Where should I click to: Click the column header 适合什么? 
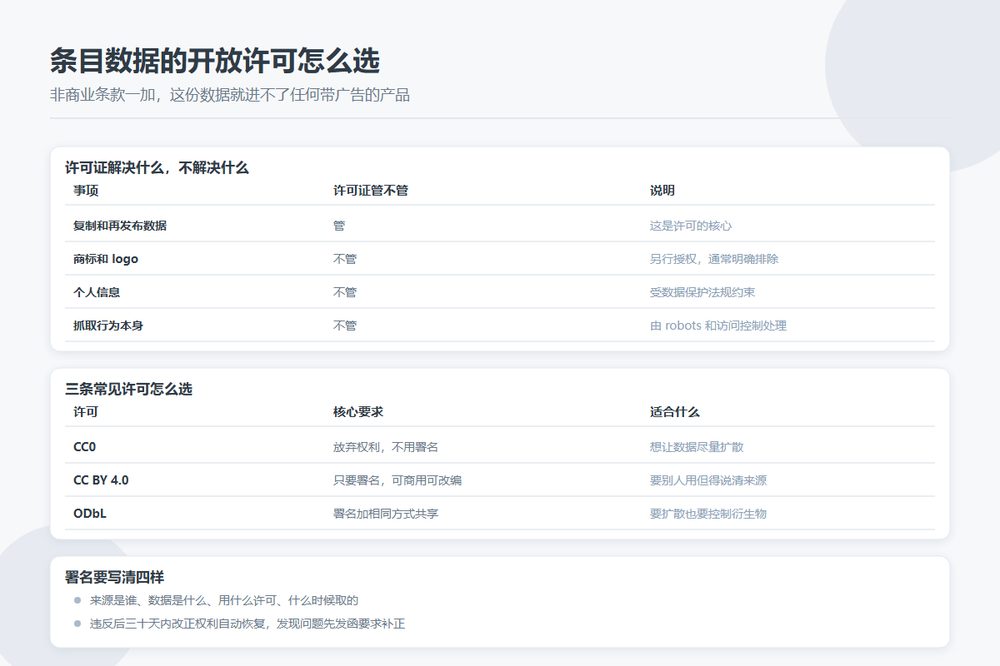click(675, 411)
